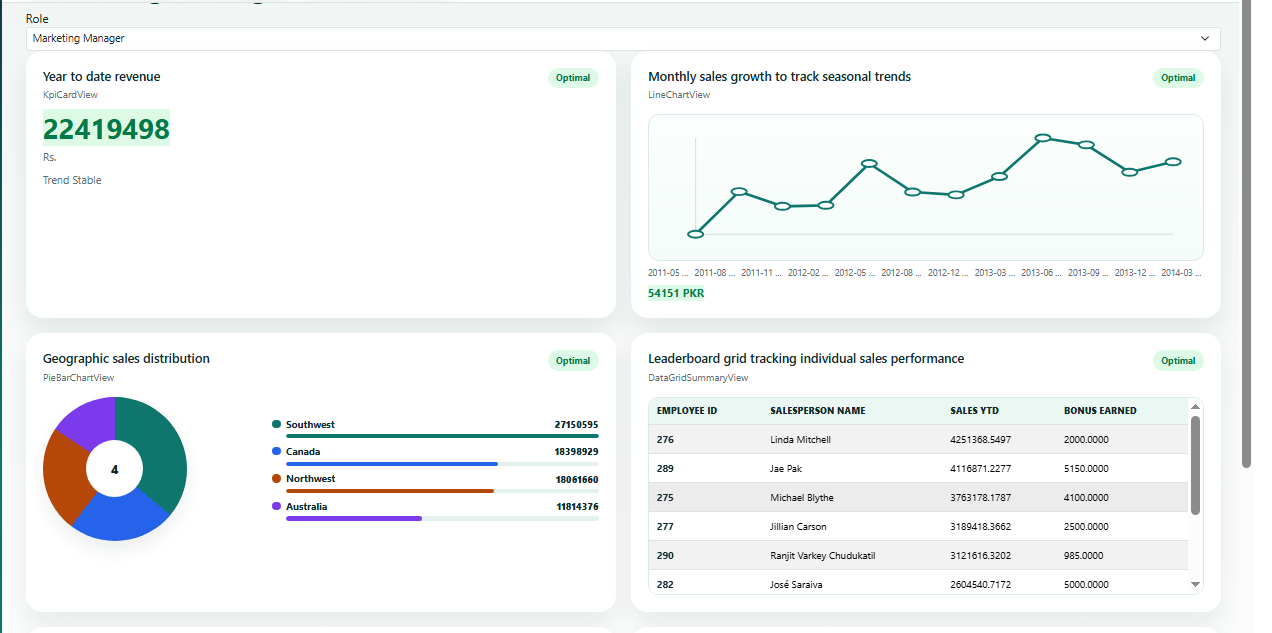The image size is (1272, 633).
Task: Select the José Saraiva row
Action: pos(918,583)
